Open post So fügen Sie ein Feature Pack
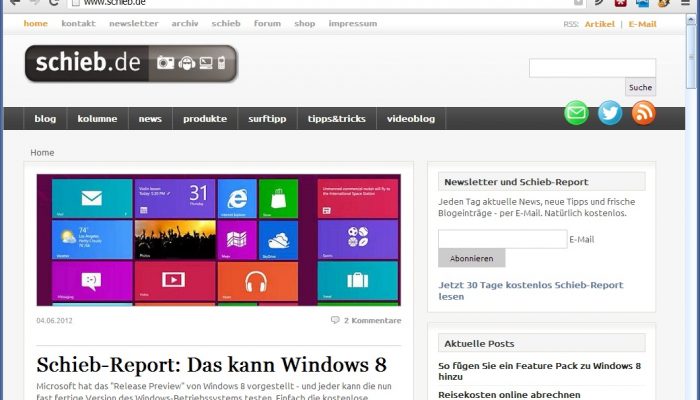The height and width of the screenshot is (400, 700). point(539,371)
